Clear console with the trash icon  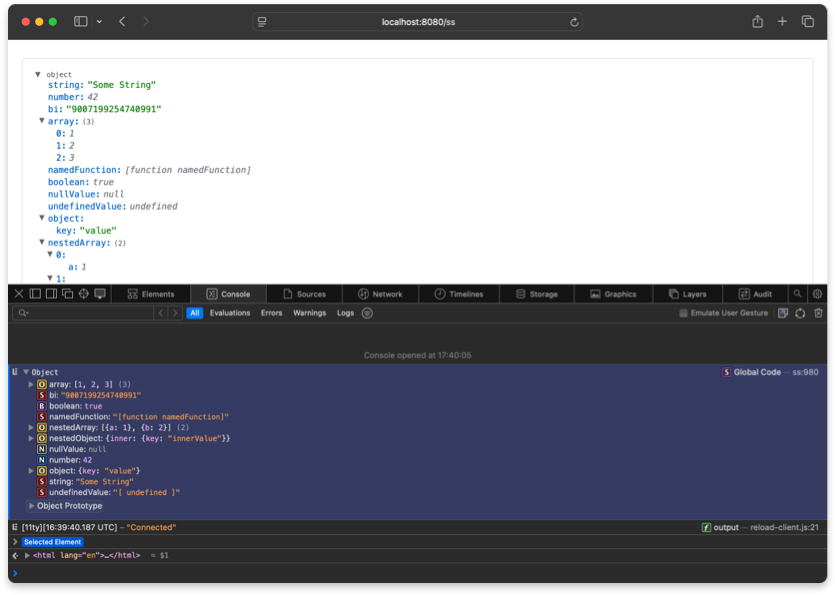click(818, 313)
